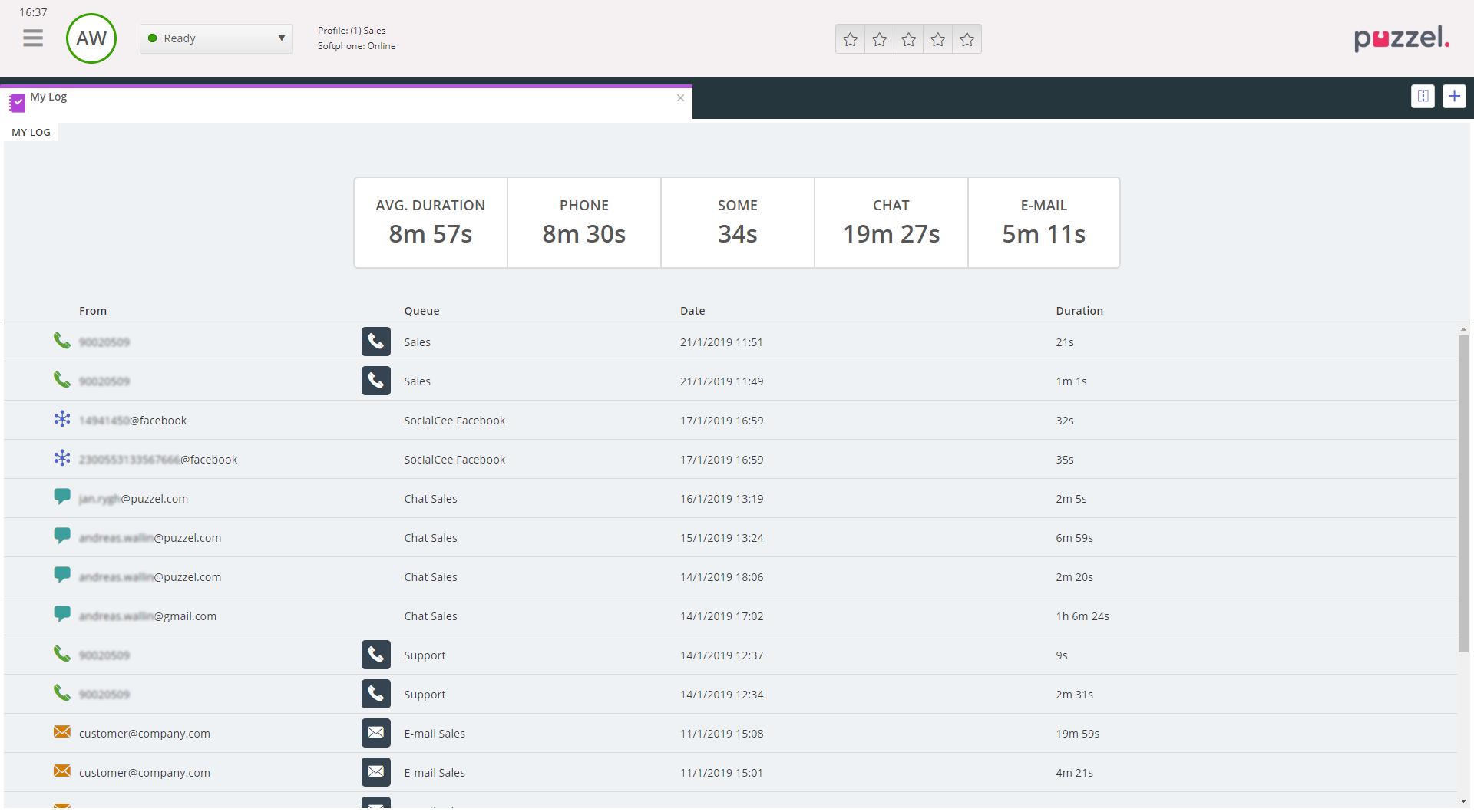Screen dimensions: 1474x812
Task: Click phone callback icon for Sales 11:51
Action: coord(375,342)
